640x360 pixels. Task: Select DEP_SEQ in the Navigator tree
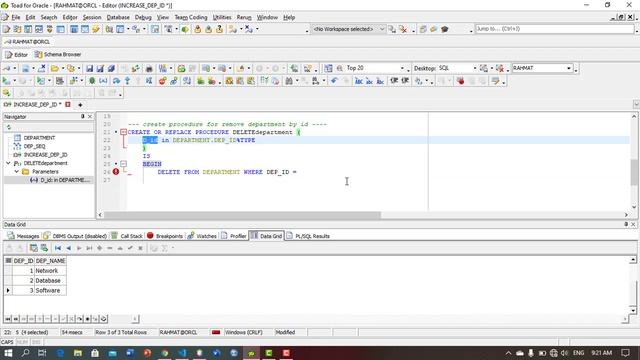pos(34,146)
